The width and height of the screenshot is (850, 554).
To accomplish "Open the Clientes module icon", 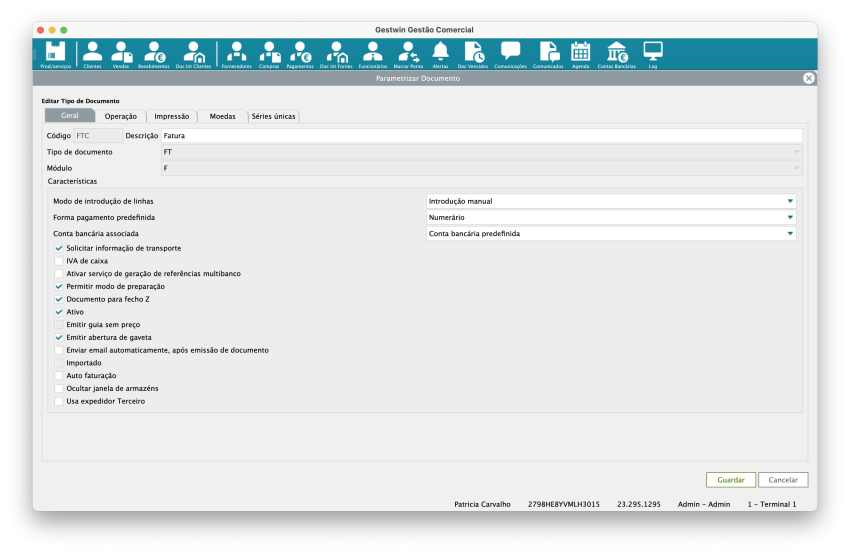I will 92,53.
